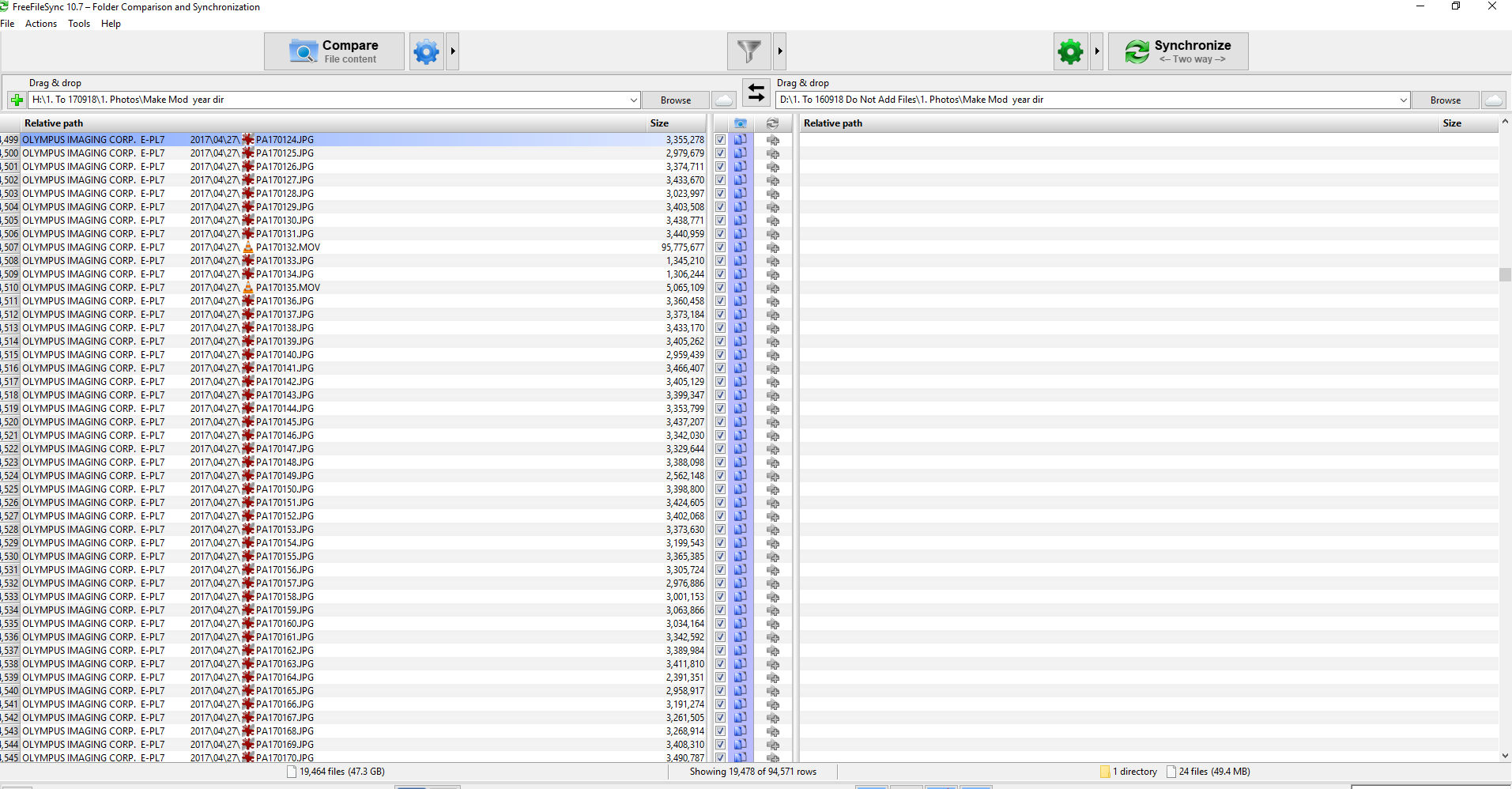Select cloud storage for left folder
Image resolution: width=1512 pixels, height=789 pixels.
coord(724,100)
